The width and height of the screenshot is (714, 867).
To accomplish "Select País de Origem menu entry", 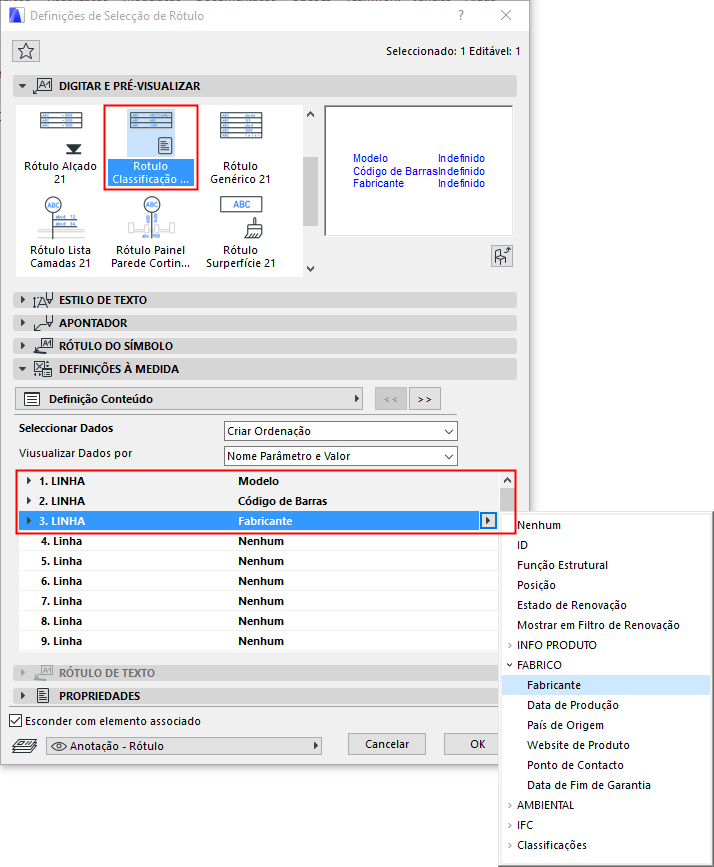I will 606,725.
